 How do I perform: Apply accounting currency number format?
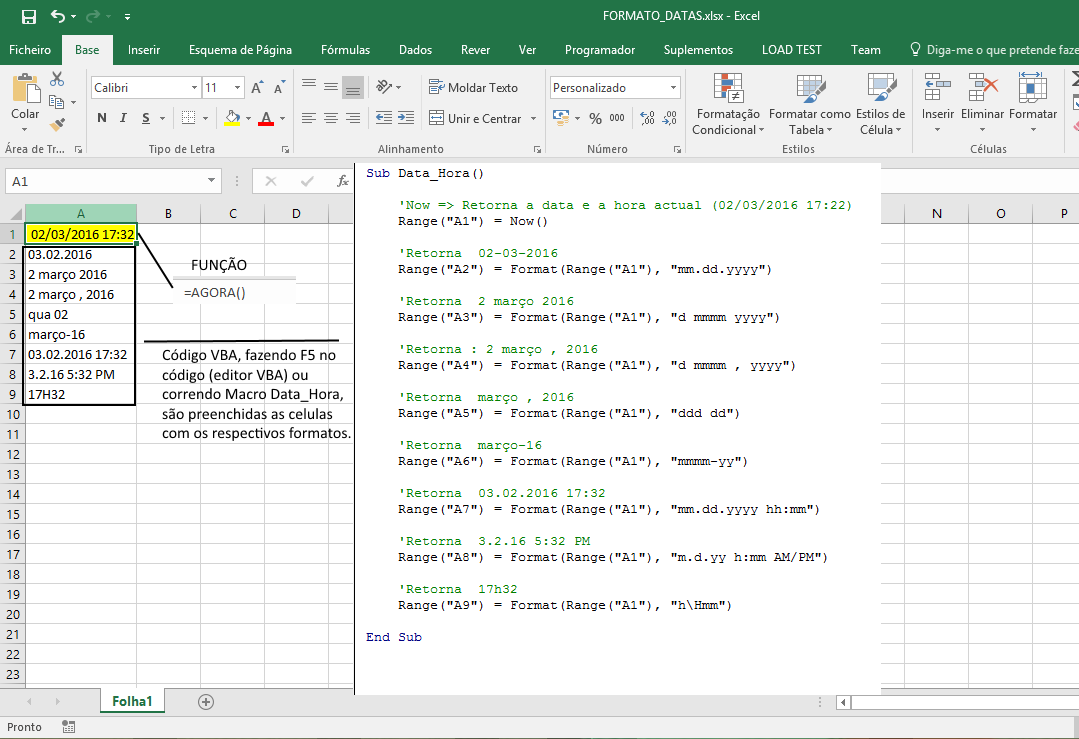(x=562, y=118)
